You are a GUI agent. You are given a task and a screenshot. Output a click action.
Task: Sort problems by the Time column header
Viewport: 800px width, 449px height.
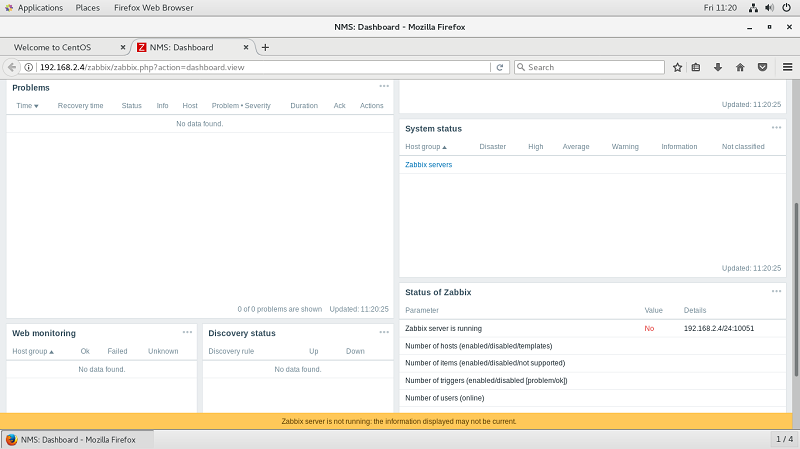(27, 105)
